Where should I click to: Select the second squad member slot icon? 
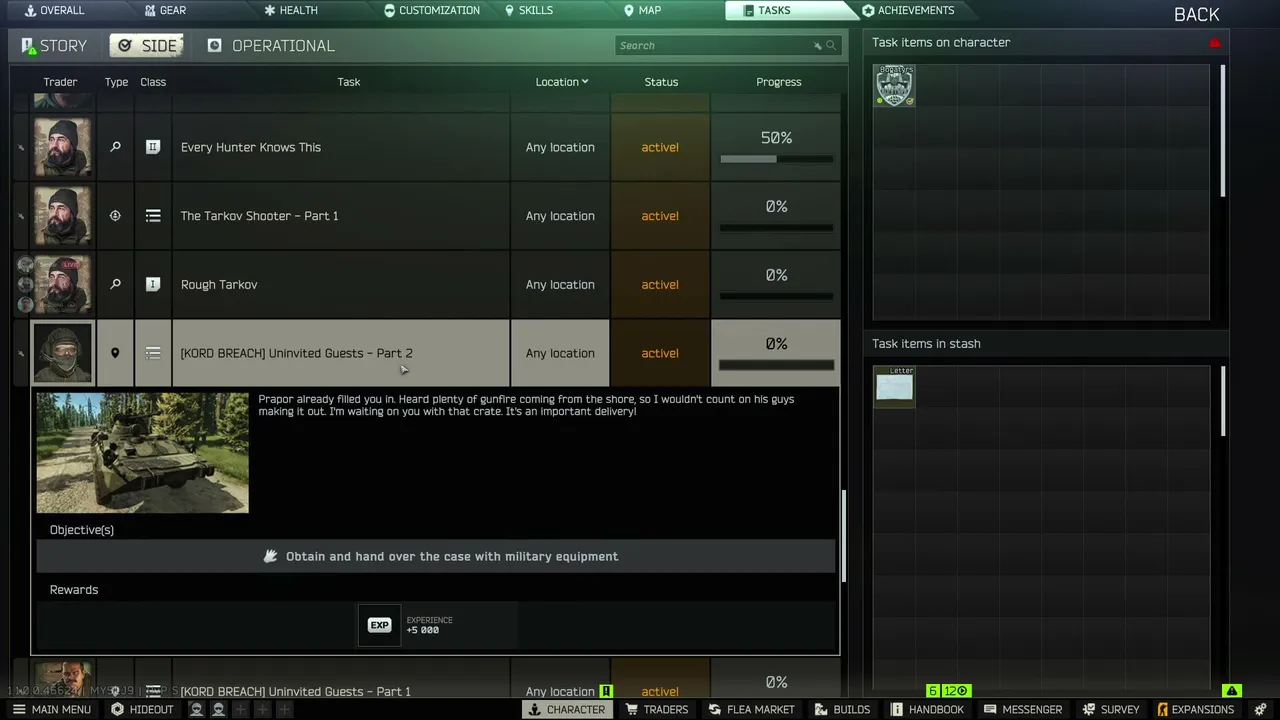(218, 709)
